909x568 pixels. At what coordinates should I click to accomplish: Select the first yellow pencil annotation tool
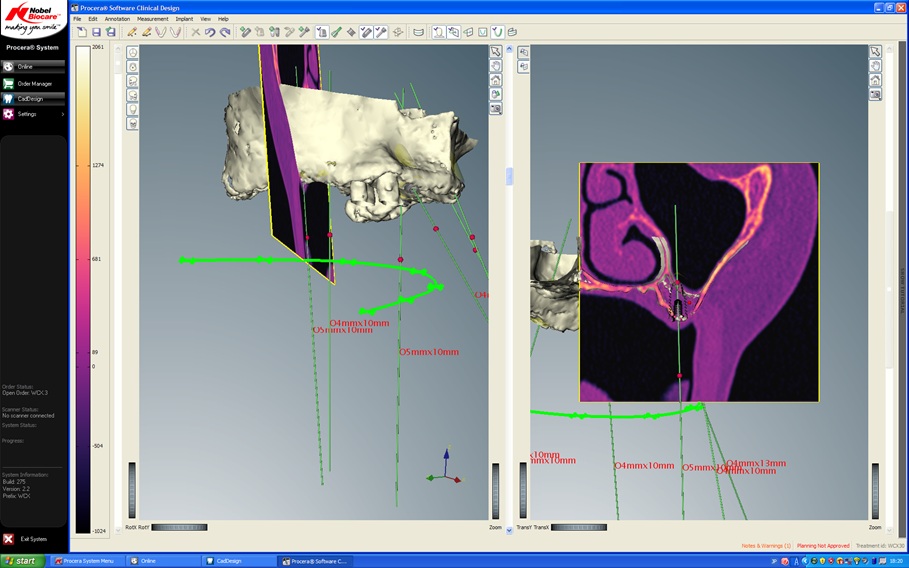click(x=132, y=32)
